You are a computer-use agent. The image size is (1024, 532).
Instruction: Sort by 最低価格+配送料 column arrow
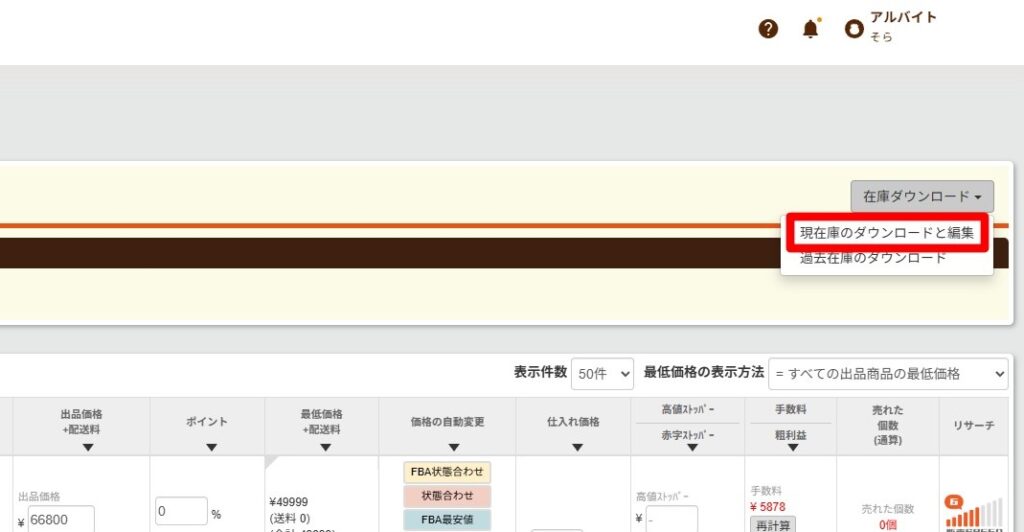[x=321, y=447]
